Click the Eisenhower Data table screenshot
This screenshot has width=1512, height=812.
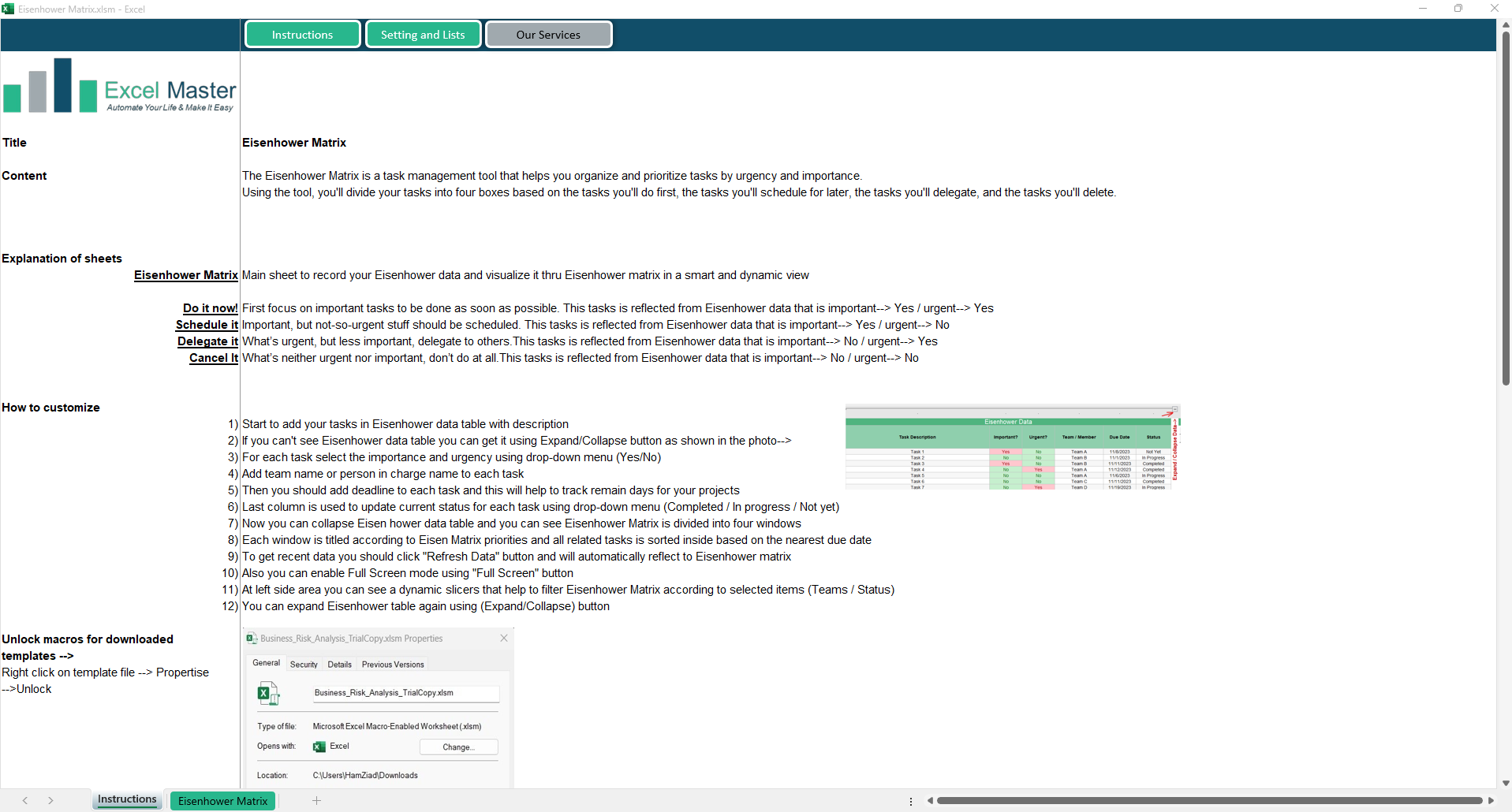pos(1012,448)
